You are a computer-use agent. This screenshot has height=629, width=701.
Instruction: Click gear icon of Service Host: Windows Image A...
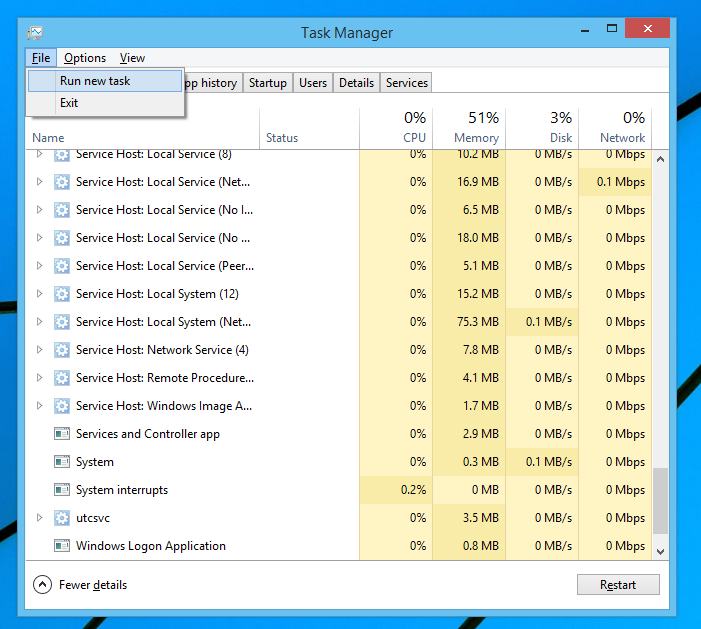[x=62, y=406]
